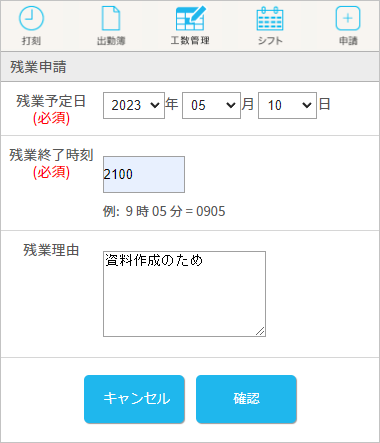Click the 残業予定日 field label
This screenshot has height=443, width=380.
tap(51, 101)
